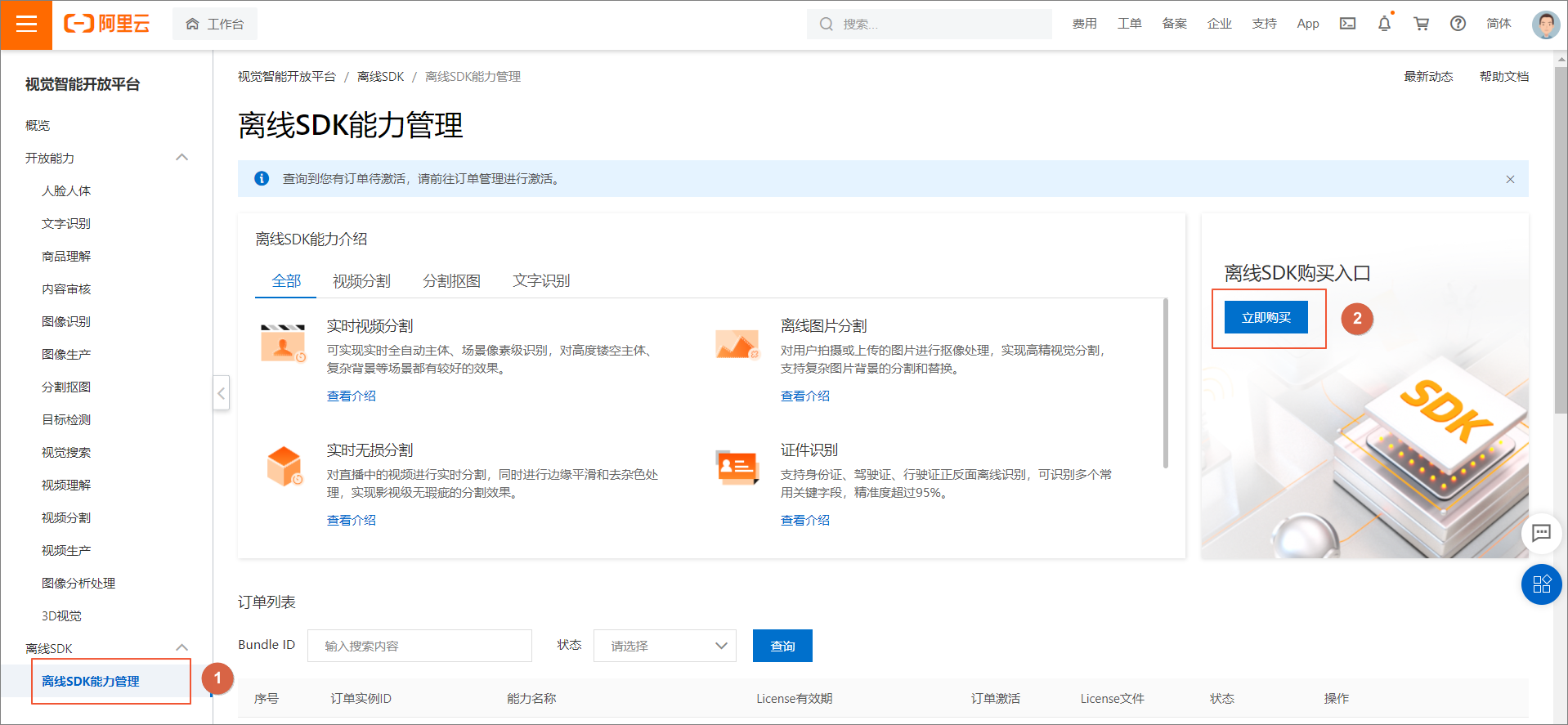Open sidebar item 分割抠图

pos(66,387)
